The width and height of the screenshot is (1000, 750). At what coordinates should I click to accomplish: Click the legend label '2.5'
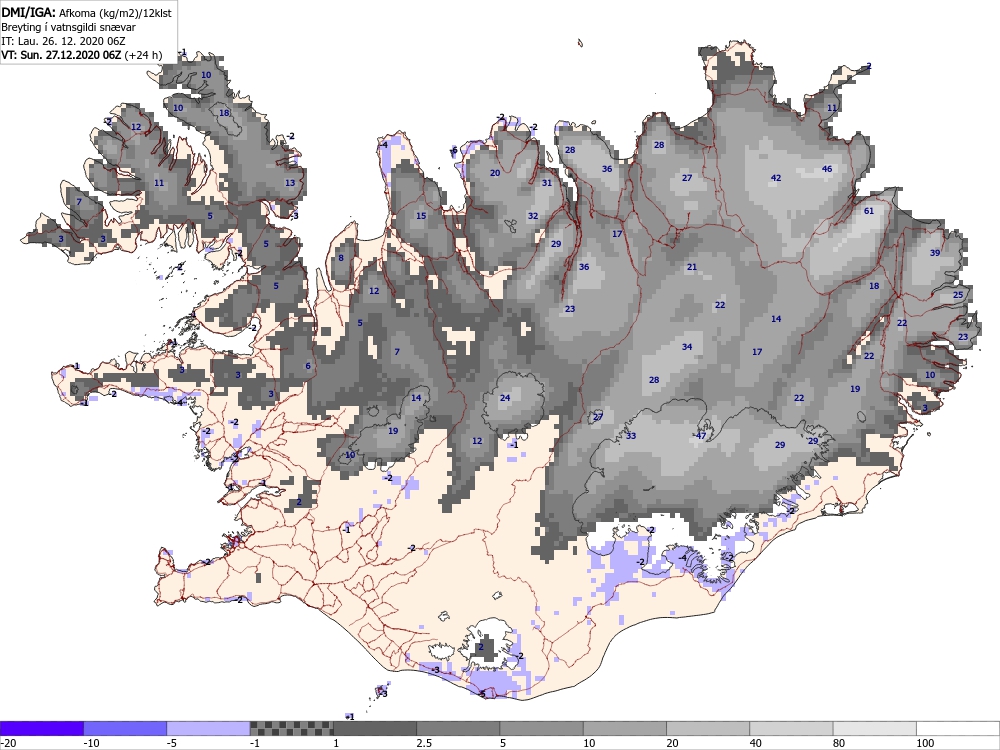coord(424,743)
